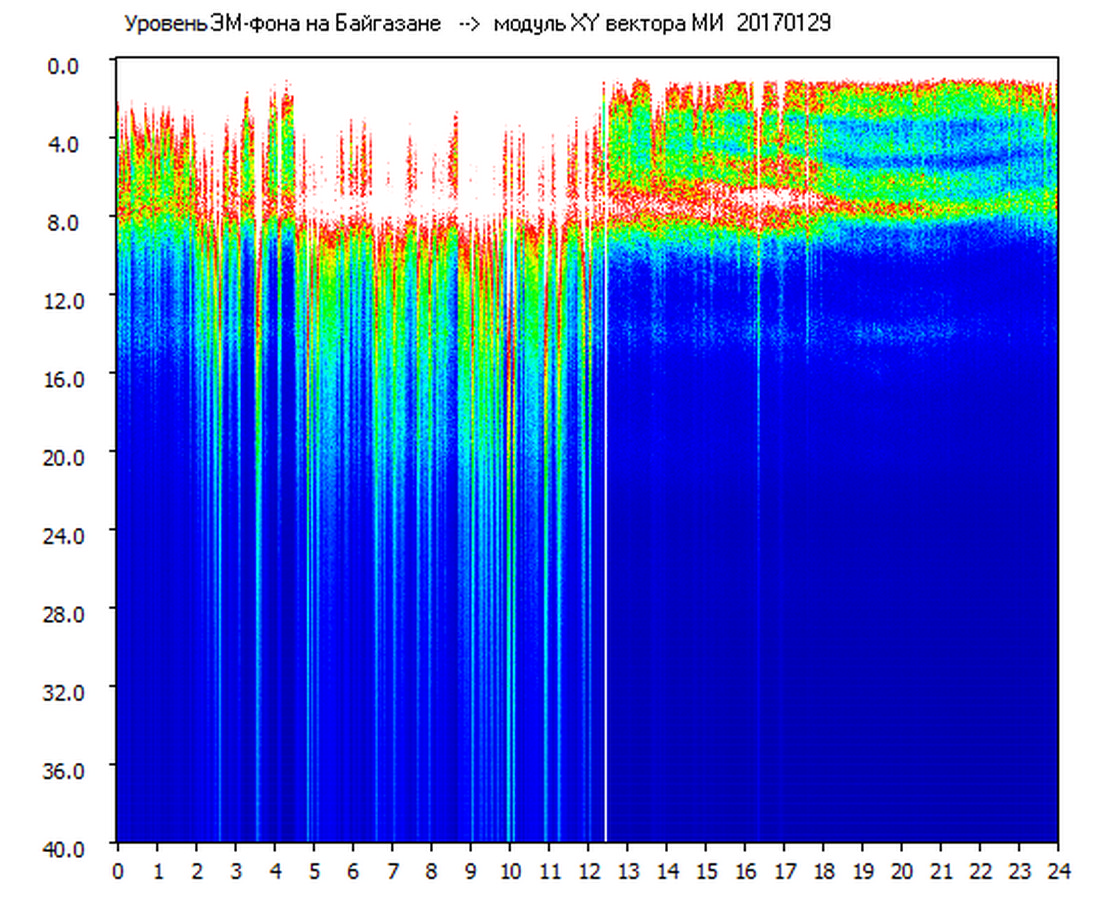Click the white patch in band near hour 16.5
Viewport: 1096px width, 900px height.
tap(770, 197)
